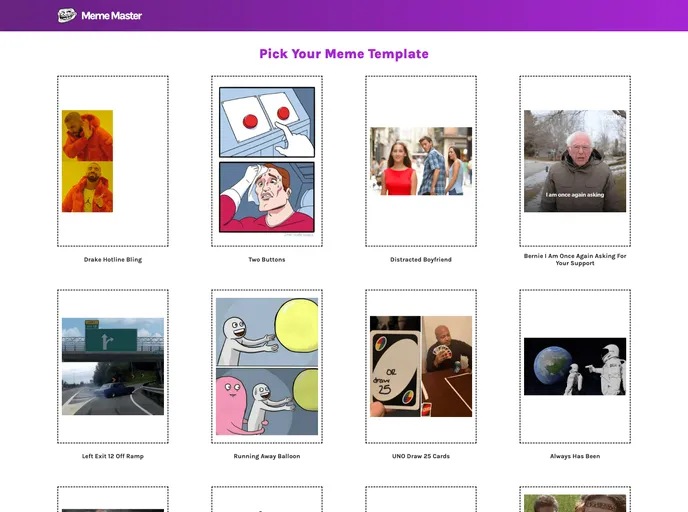Choose the Always Has Been astronaut template
688x512 pixels.
(x=575, y=367)
